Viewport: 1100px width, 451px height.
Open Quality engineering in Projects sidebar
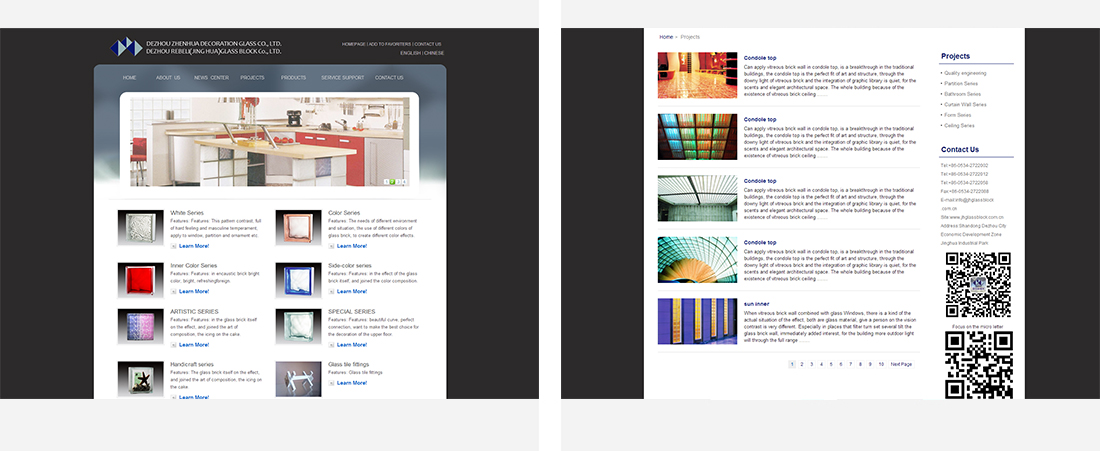(965, 73)
